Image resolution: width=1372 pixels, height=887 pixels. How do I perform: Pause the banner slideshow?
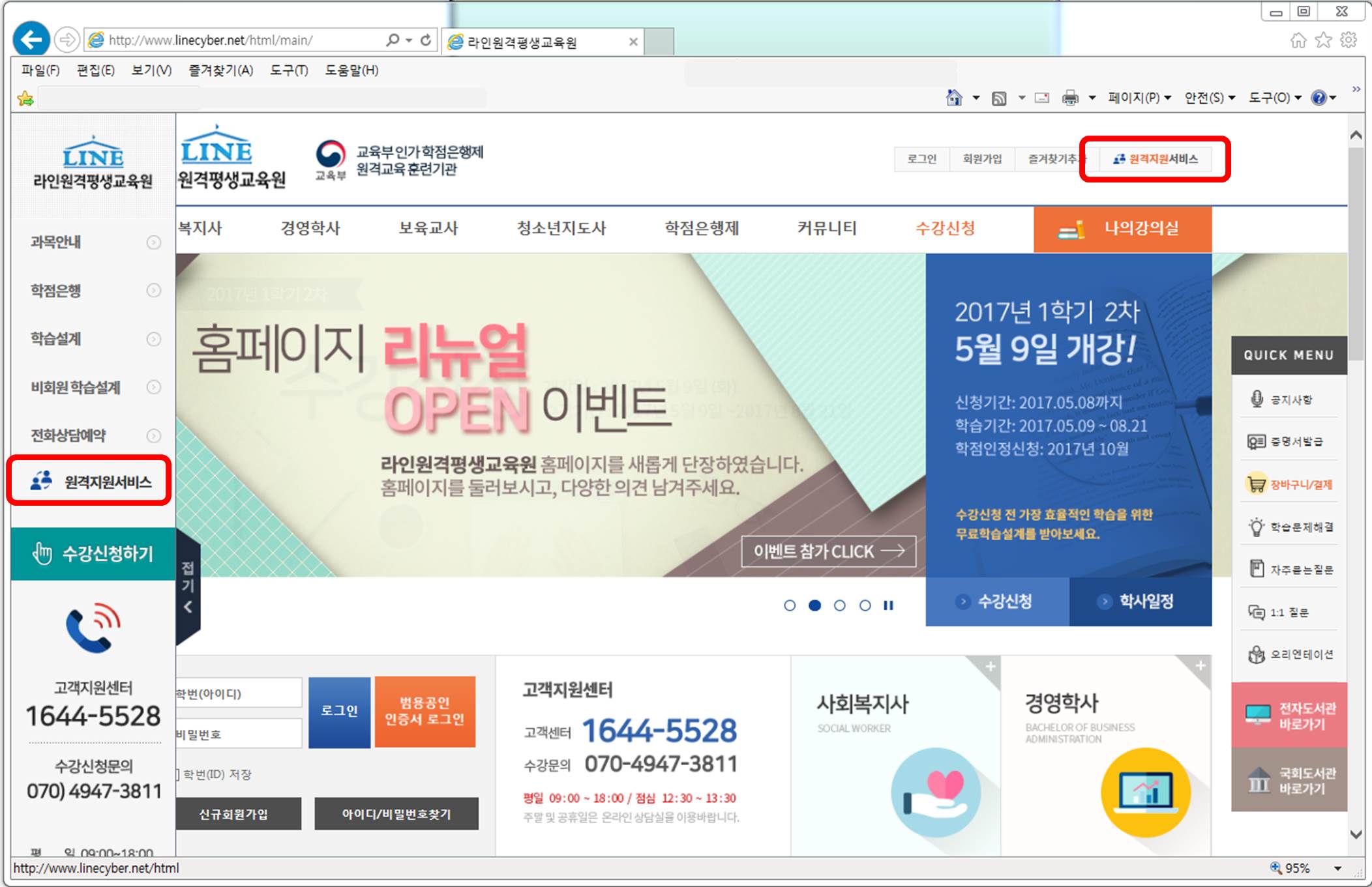(888, 605)
